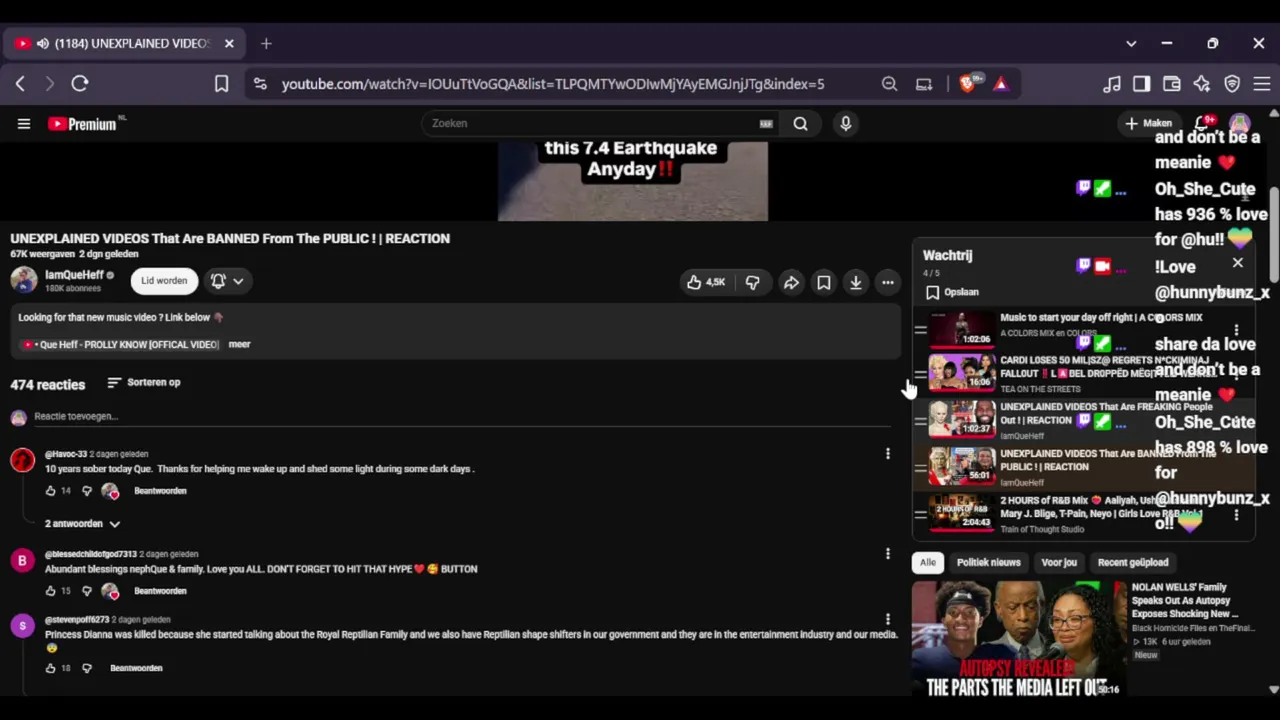View site information icon in address bar
This screenshot has width=1280, height=720.
click(260, 84)
